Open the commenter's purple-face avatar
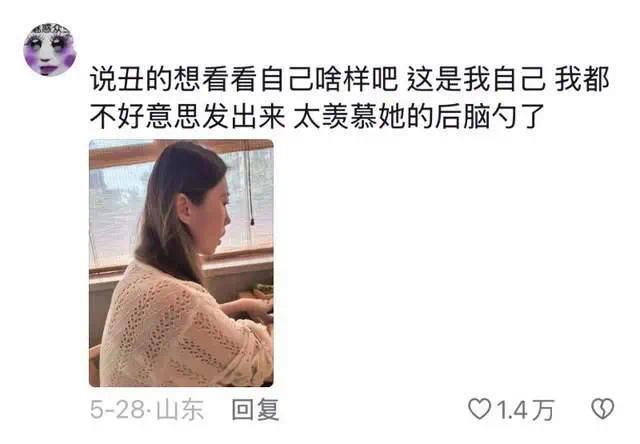This screenshot has width=640, height=444. (x=50, y=50)
